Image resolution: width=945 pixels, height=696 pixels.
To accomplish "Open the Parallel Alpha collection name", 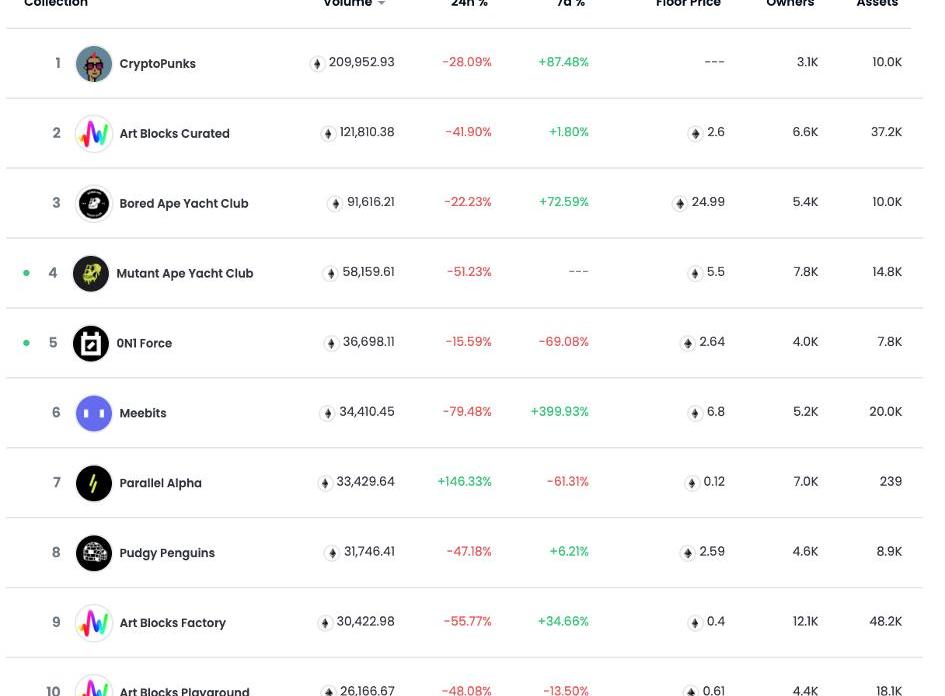I will [x=160, y=483].
